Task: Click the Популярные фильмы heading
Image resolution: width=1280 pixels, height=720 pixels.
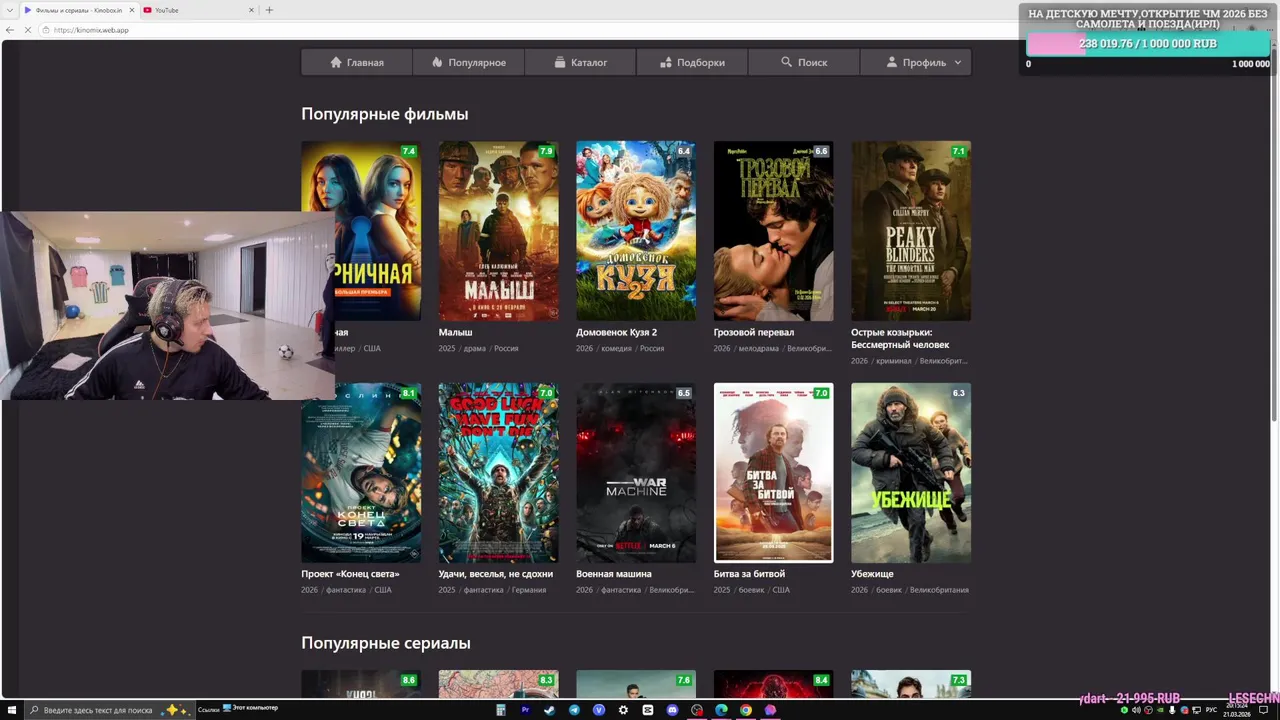Action: coord(385,114)
